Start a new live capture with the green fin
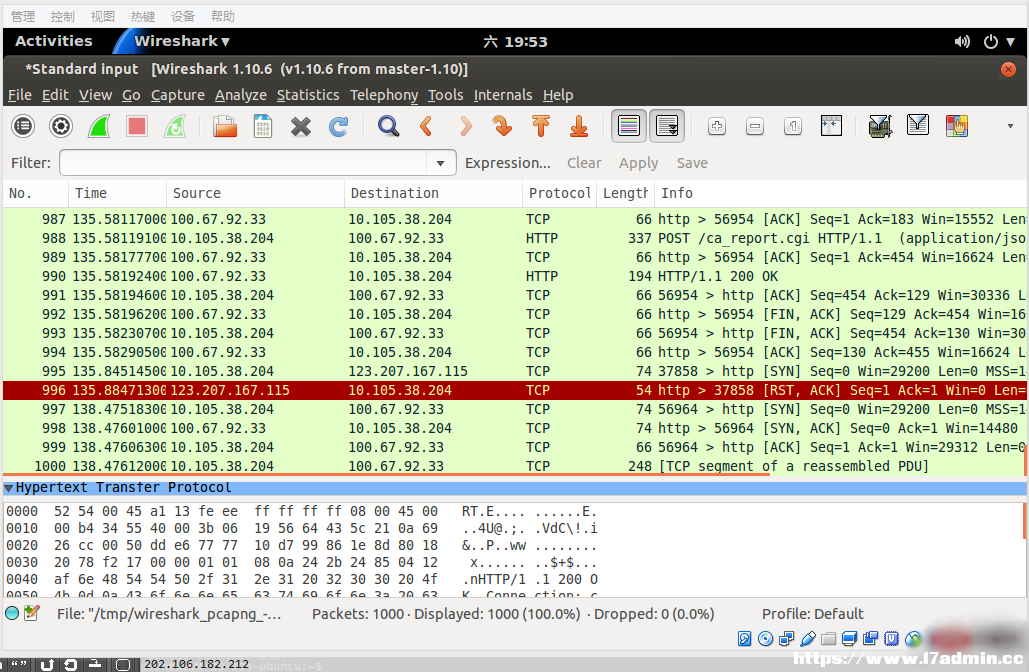Screen dimensions: 1029x672 click(x=99, y=126)
